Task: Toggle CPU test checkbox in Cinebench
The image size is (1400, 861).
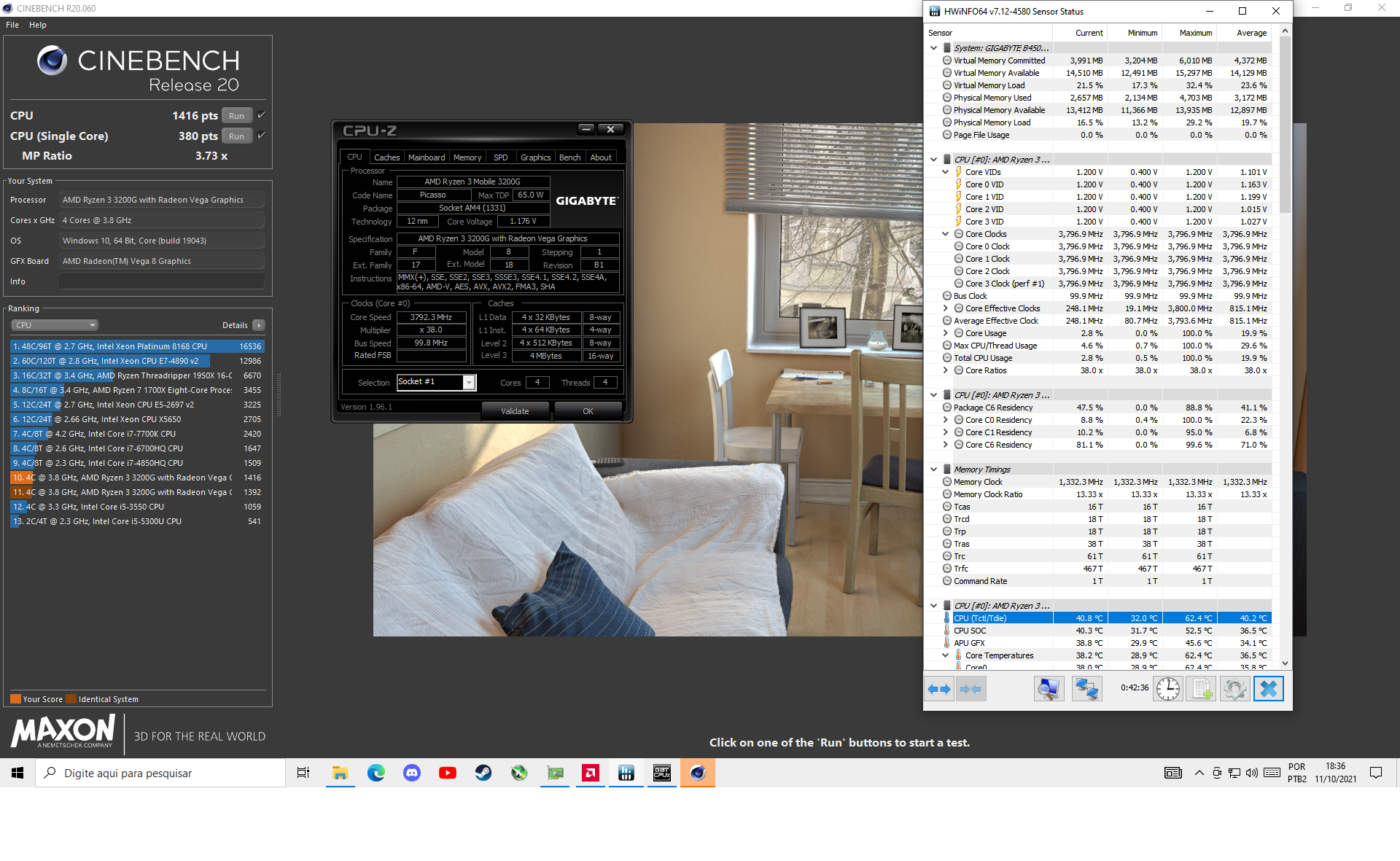Action: [x=261, y=115]
